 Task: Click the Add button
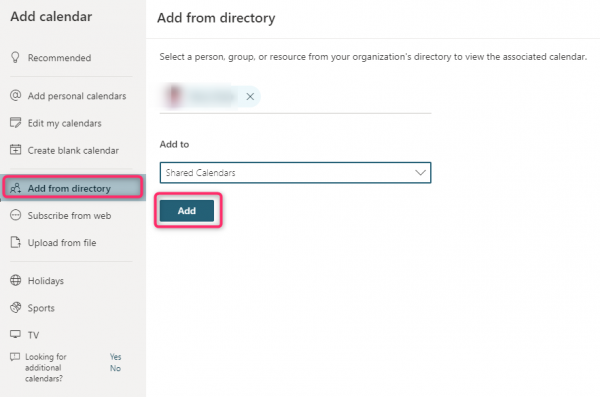click(x=187, y=211)
